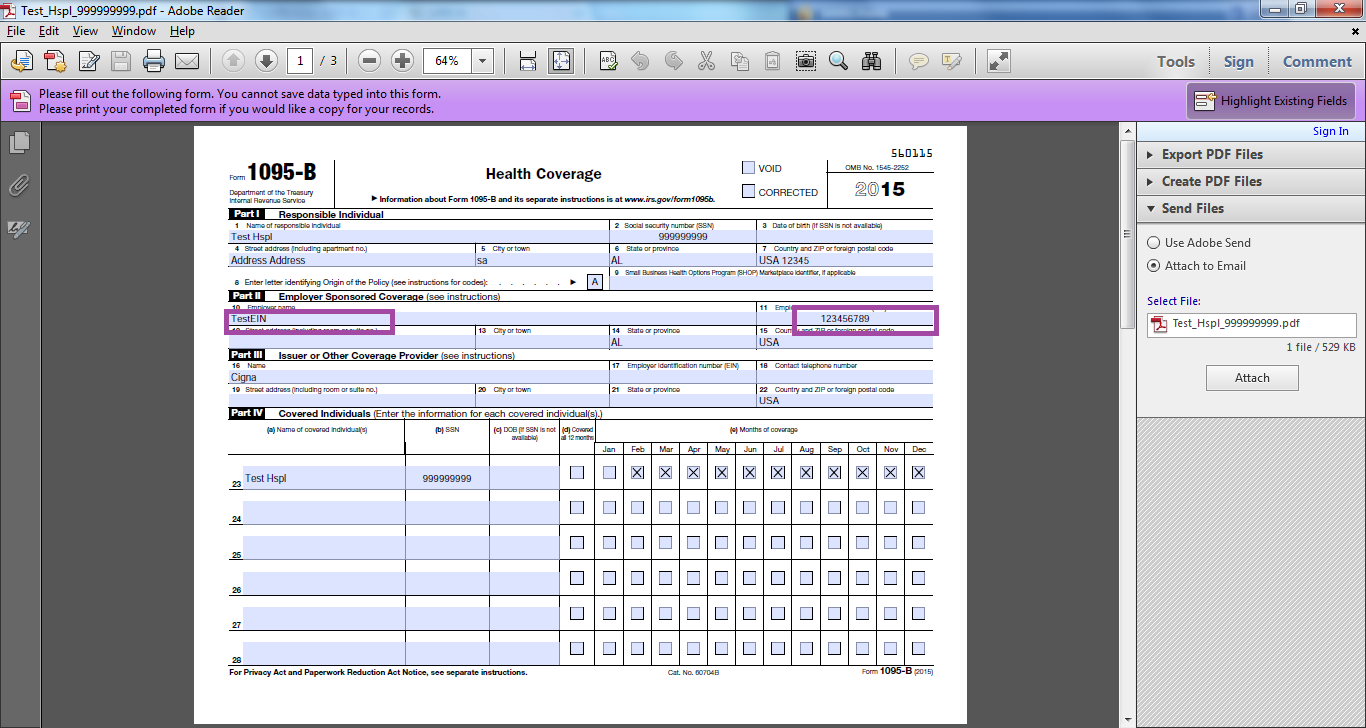Image resolution: width=1366 pixels, height=728 pixels.
Task: Switch to the Comment pane tab
Action: (x=1317, y=62)
